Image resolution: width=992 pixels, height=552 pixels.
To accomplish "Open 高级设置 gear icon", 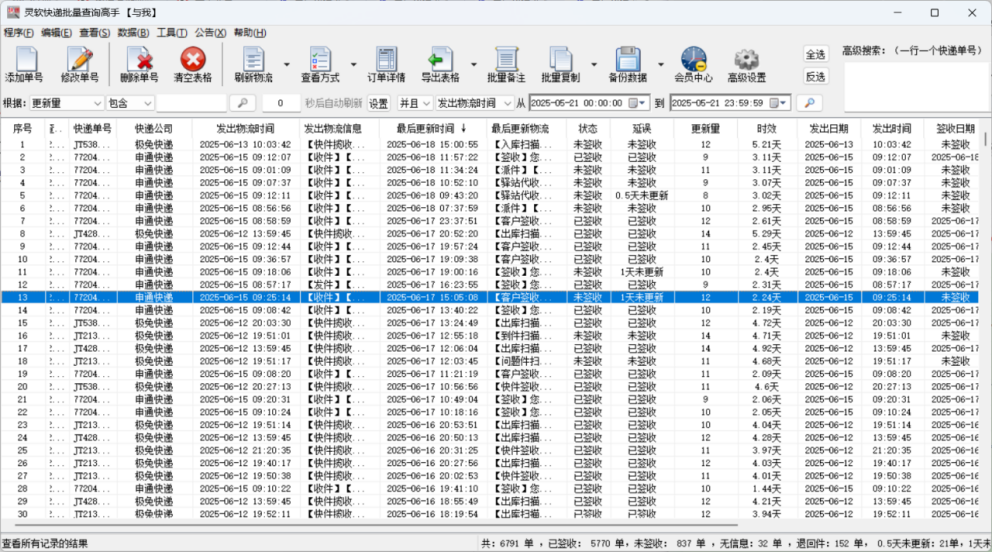I will pos(747,59).
